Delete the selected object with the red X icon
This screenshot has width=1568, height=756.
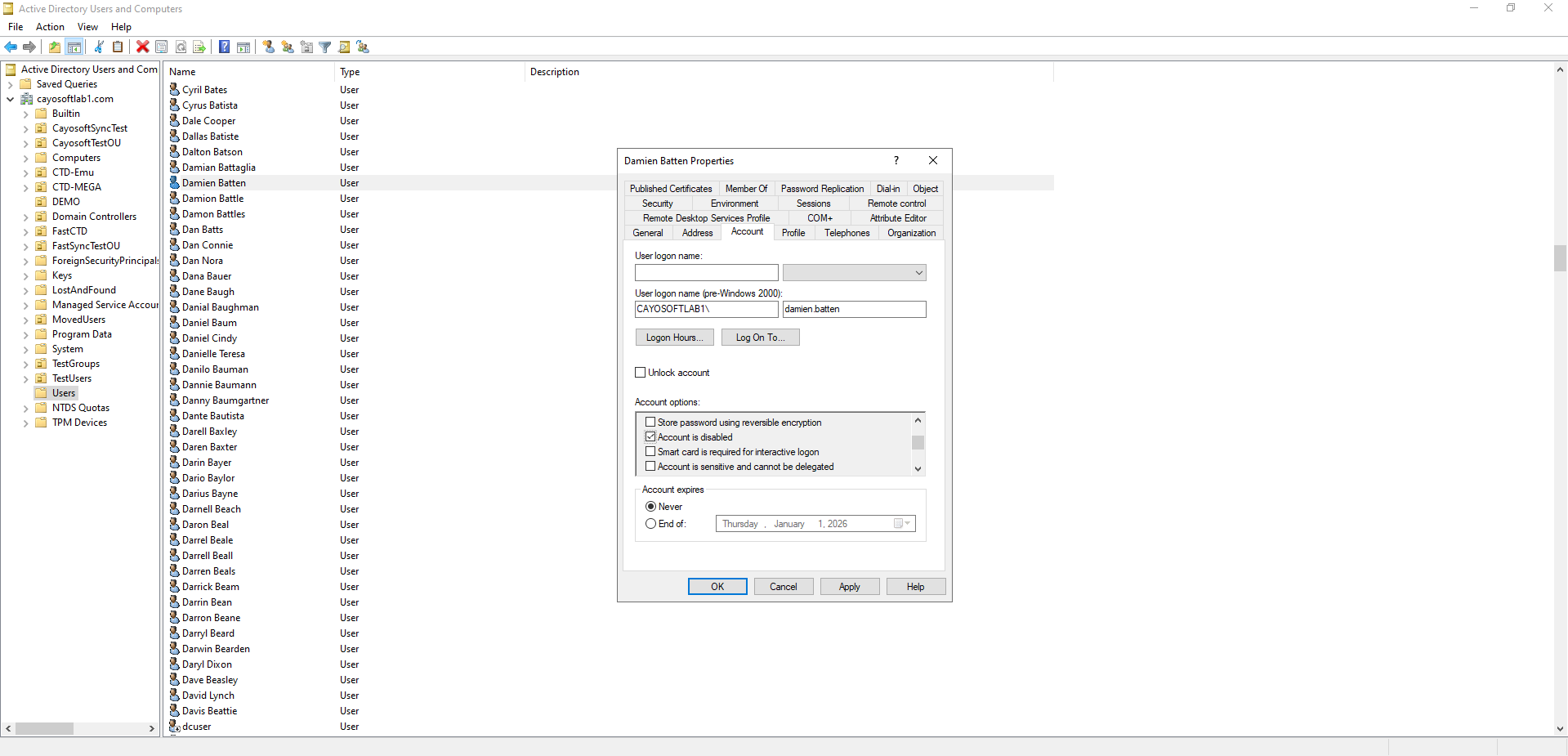[142, 47]
